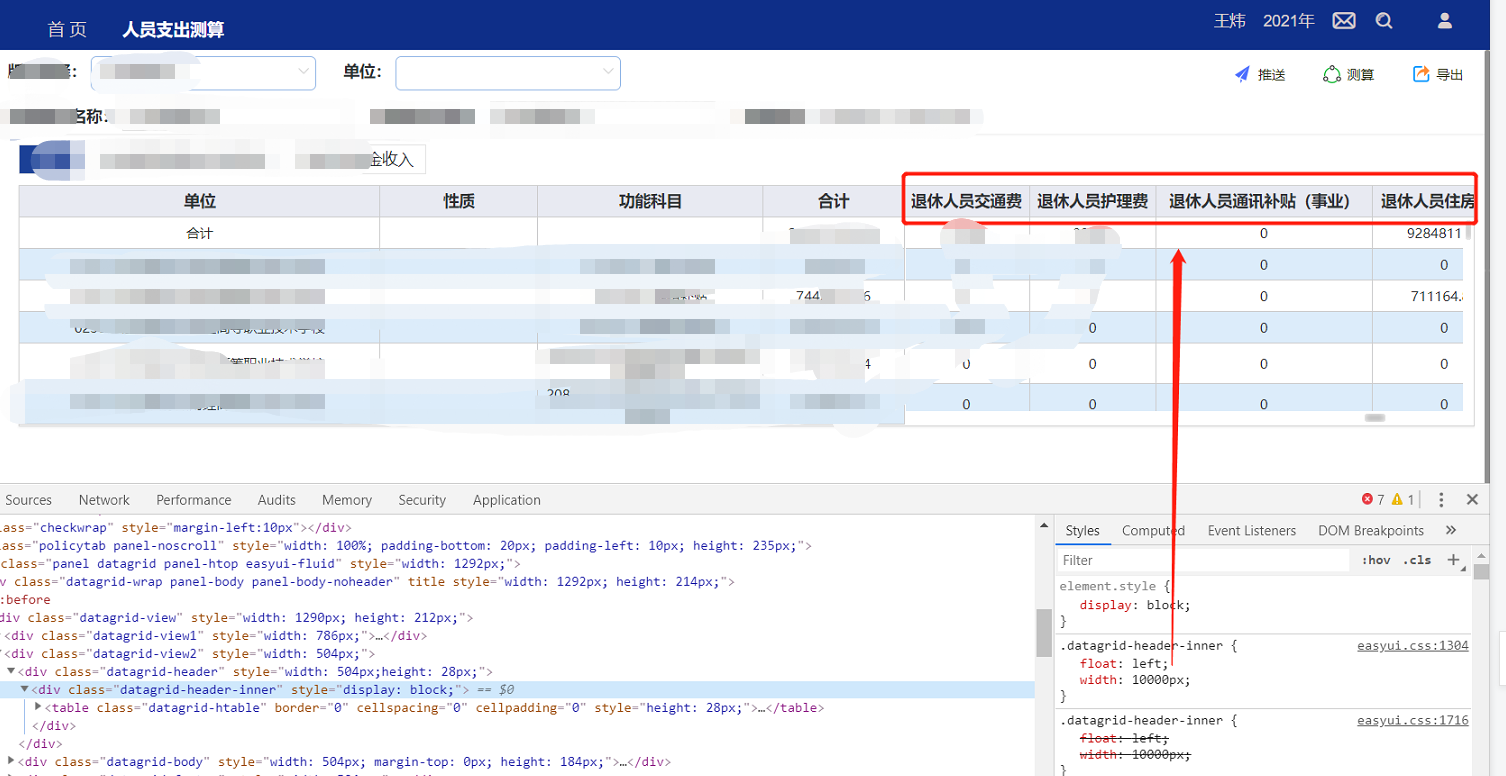This screenshot has width=1506, height=776.
Task: Expand the datagrid-htable table node
Action: 39,707
